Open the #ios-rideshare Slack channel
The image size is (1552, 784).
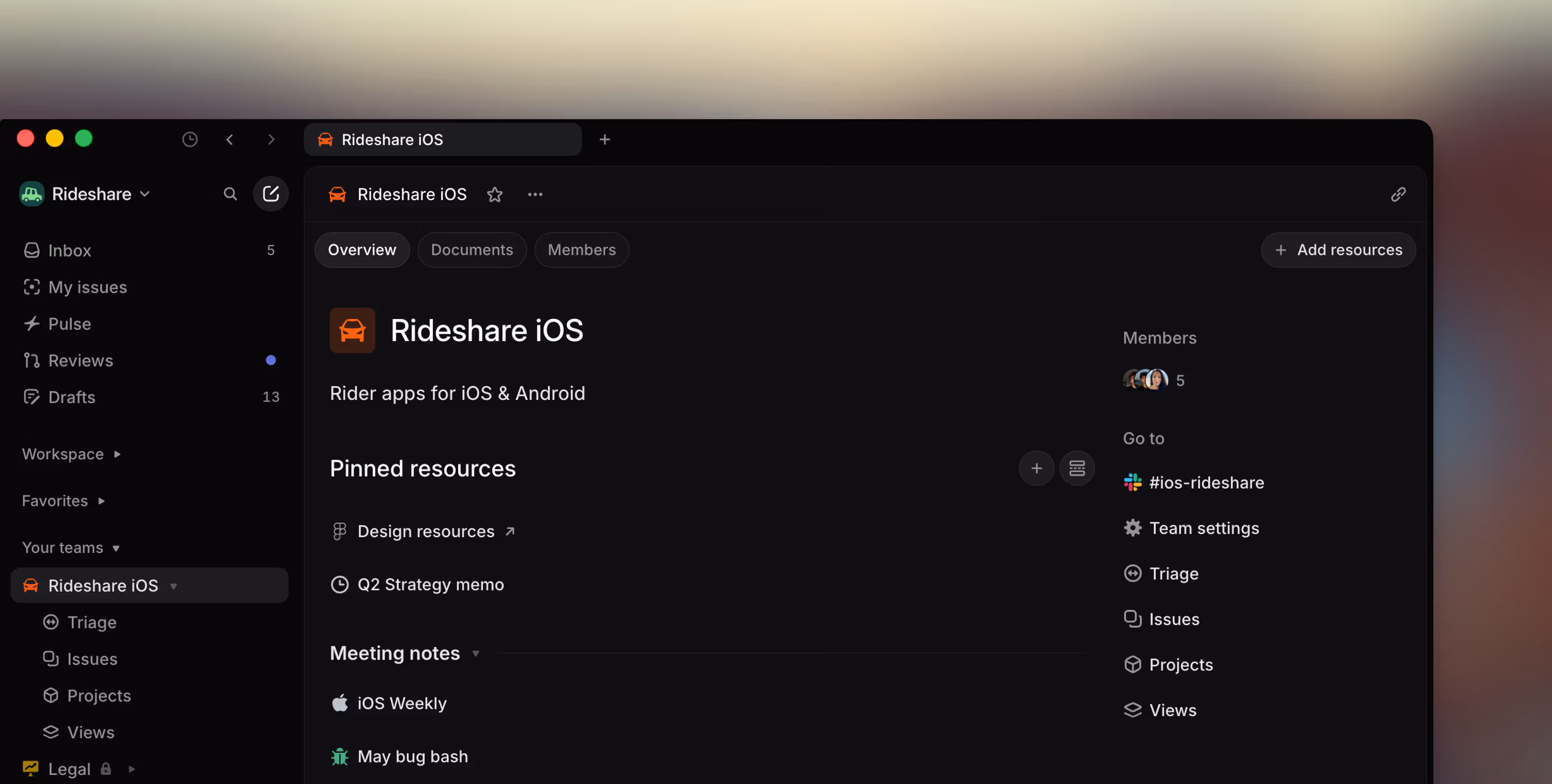[1194, 483]
